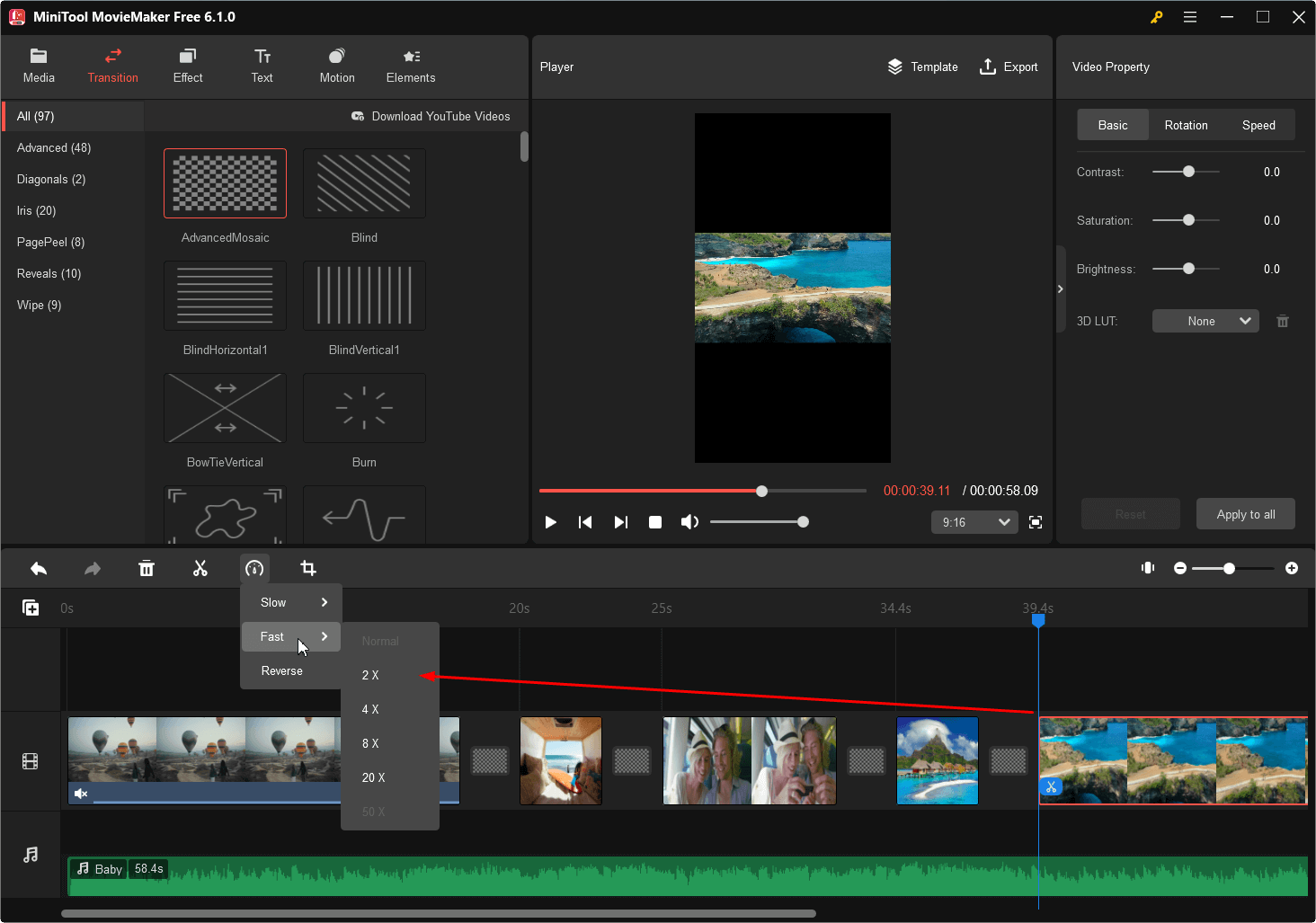The image size is (1316, 923).
Task: Open the Elements tab
Action: [411, 67]
